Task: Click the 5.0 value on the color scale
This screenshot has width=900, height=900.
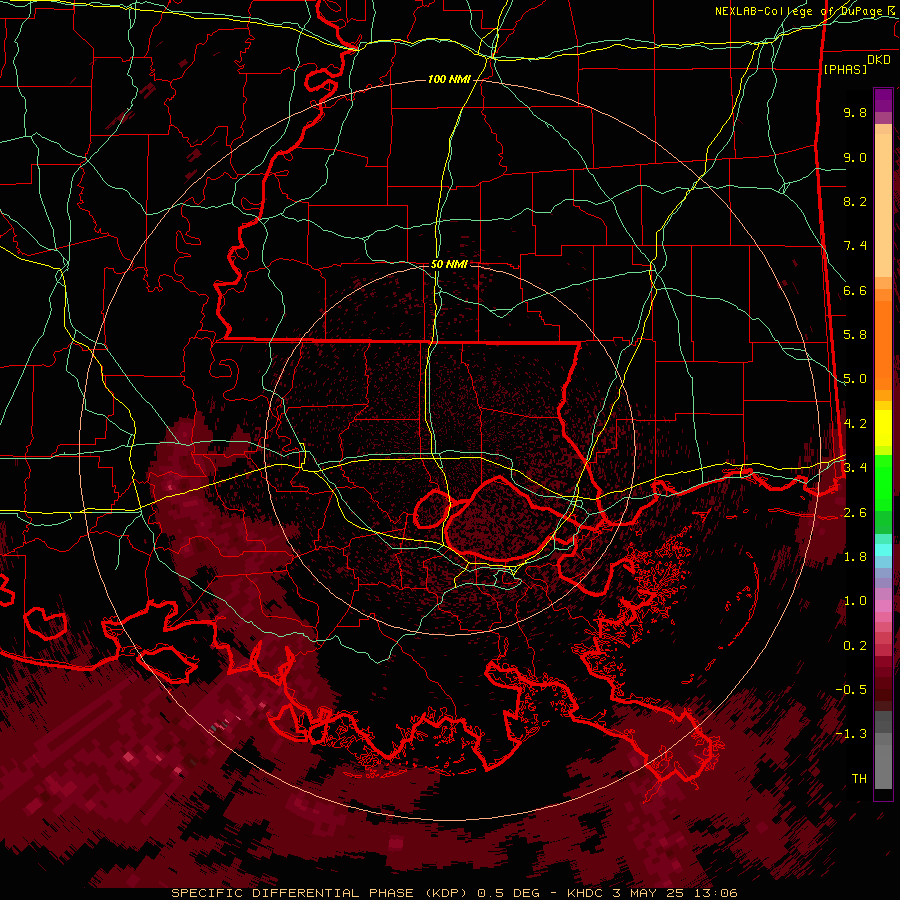Action: click(855, 379)
